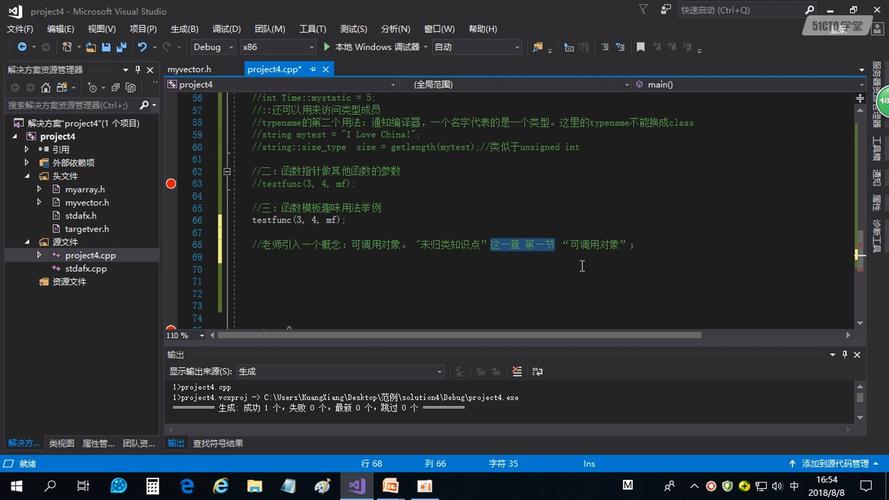Toggle Show All Files in Solution Explorer
Image resolution: width=889 pixels, height=500 pixels.
[130, 87]
